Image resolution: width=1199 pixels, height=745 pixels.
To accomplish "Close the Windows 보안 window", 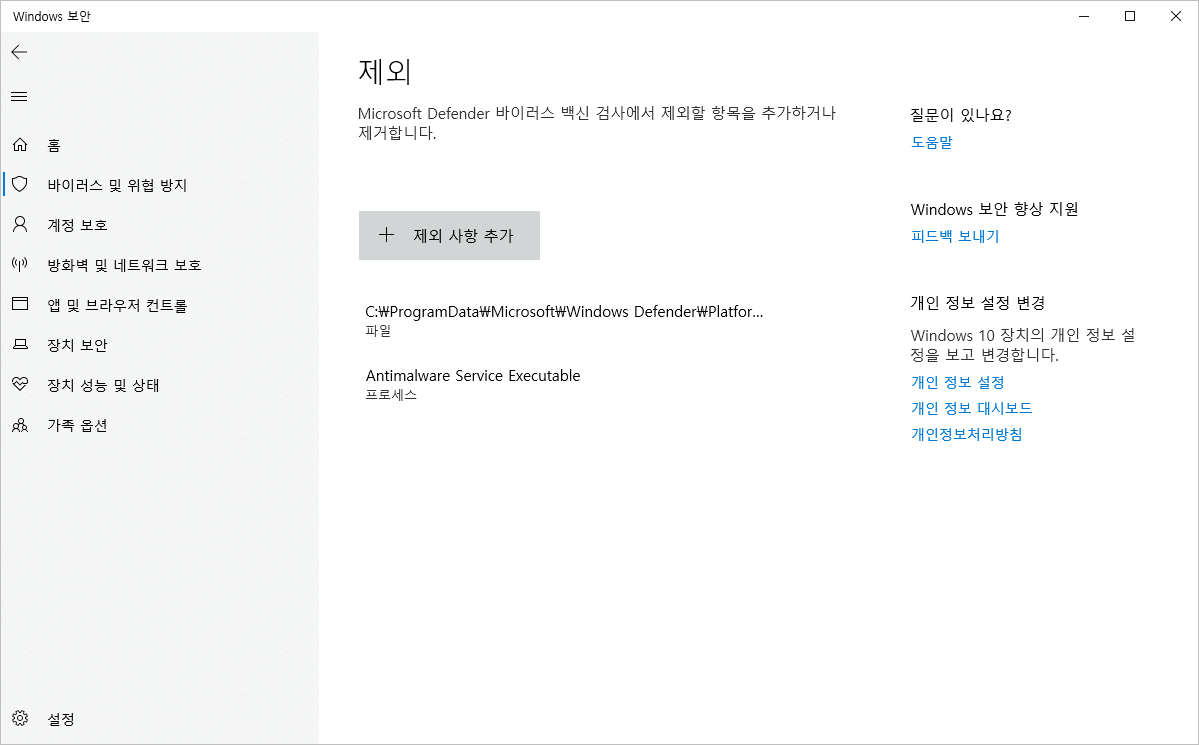I will pos(1175,16).
